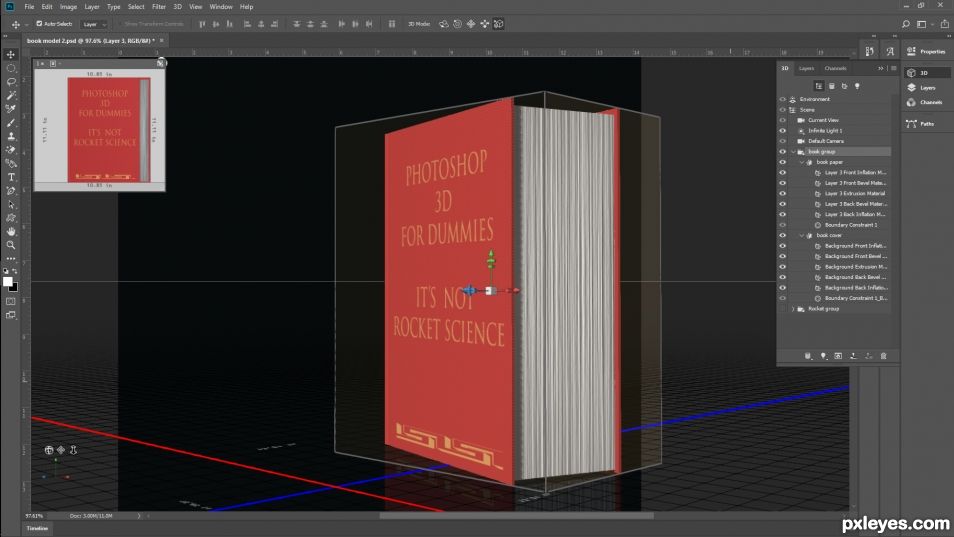
Task: Click the Search icon in options bar
Action: coord(905,24)
